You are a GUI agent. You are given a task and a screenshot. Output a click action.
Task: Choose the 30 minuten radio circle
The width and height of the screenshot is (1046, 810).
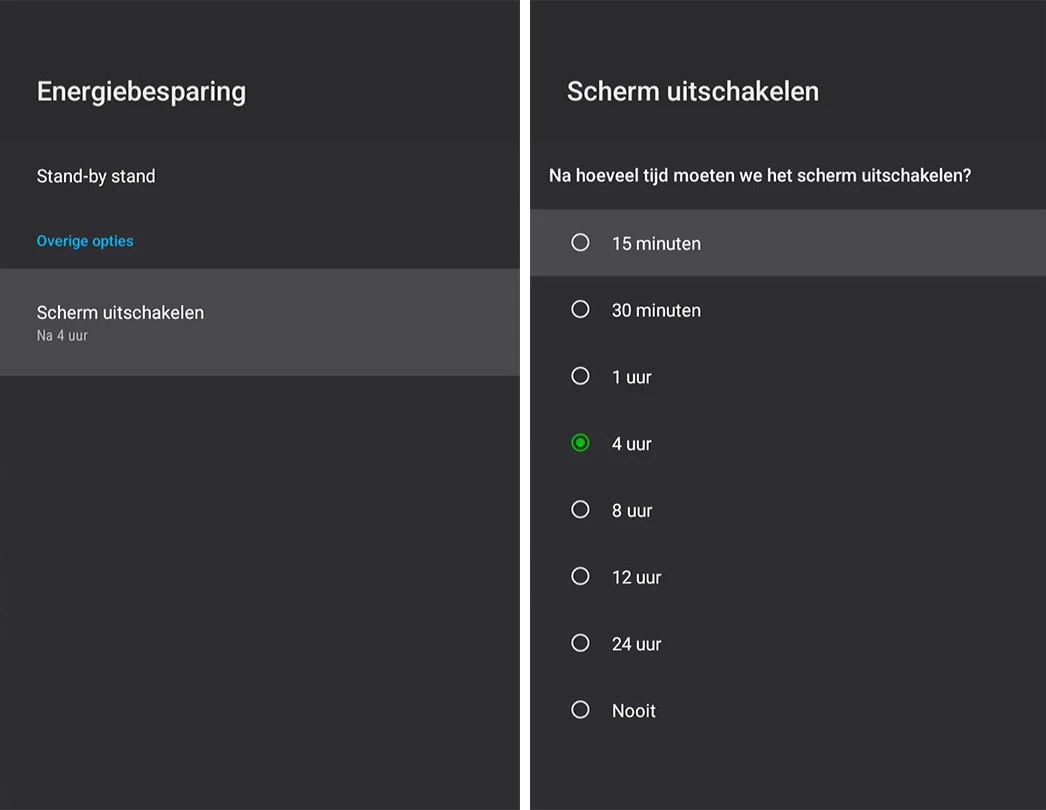point(580,310)
